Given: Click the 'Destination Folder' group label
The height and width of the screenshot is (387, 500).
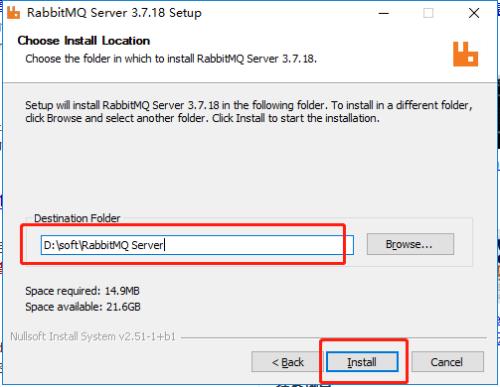Looking at the screenshot, I should tap(77, 218).
